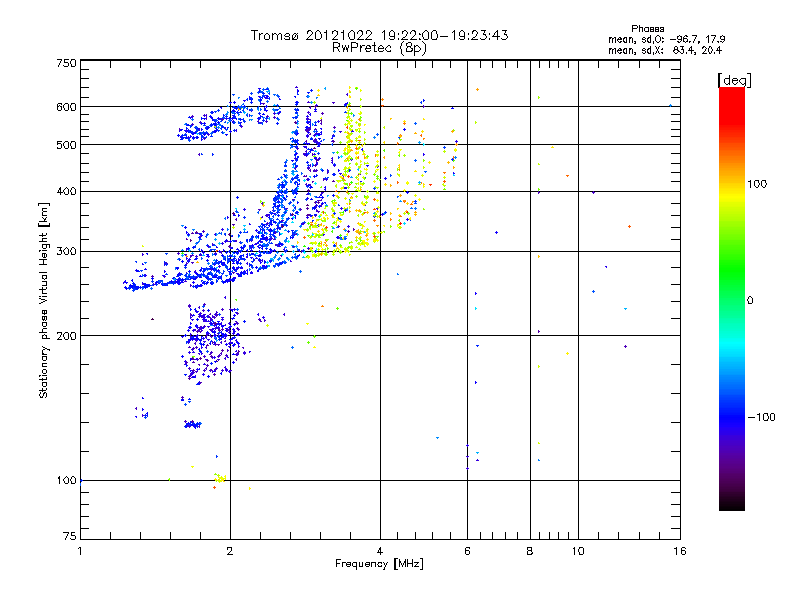
Task: Click the x-axis tick label '8'
Action: coord(530,551)
